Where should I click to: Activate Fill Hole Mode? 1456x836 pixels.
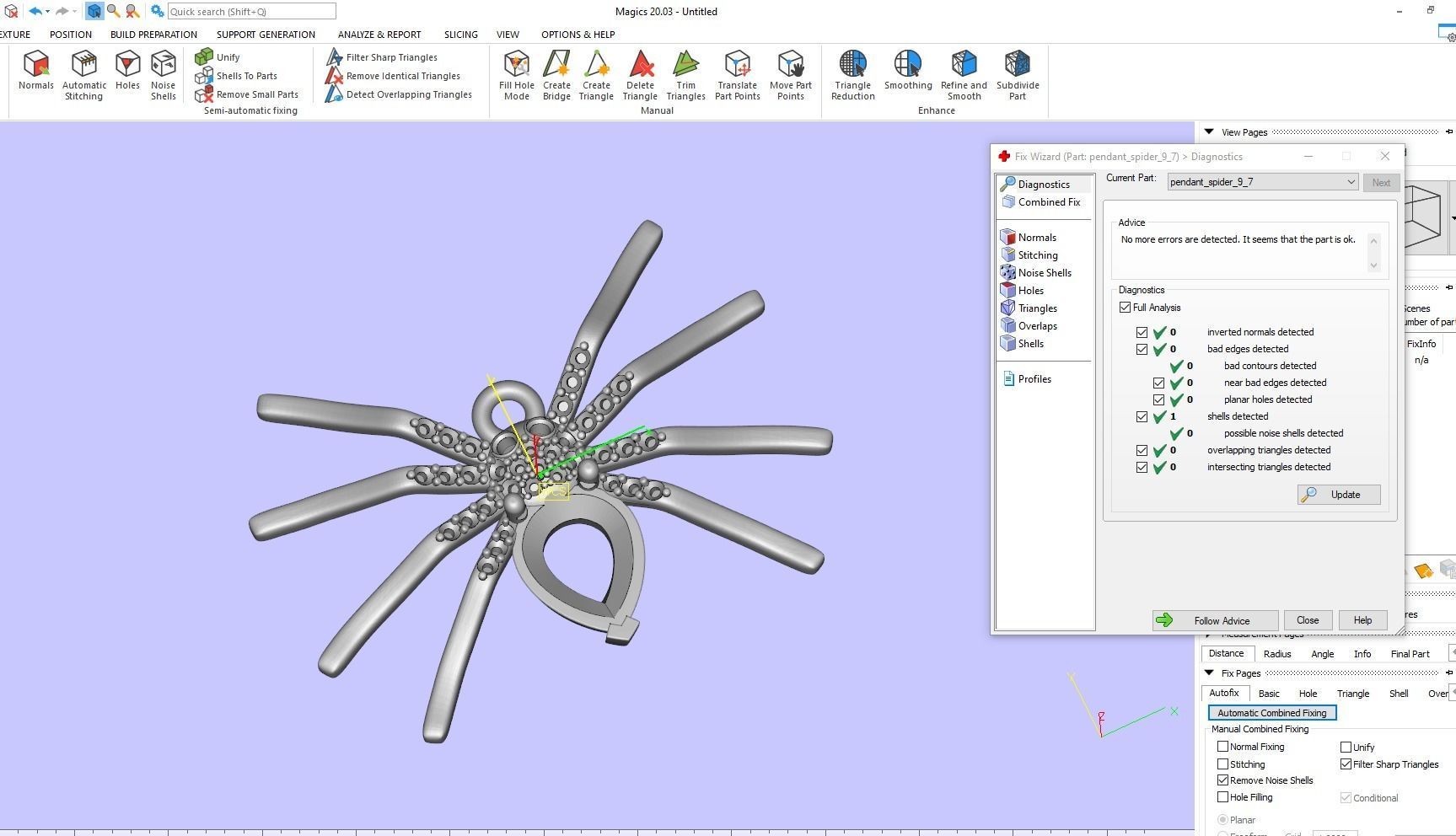point(517,75)
